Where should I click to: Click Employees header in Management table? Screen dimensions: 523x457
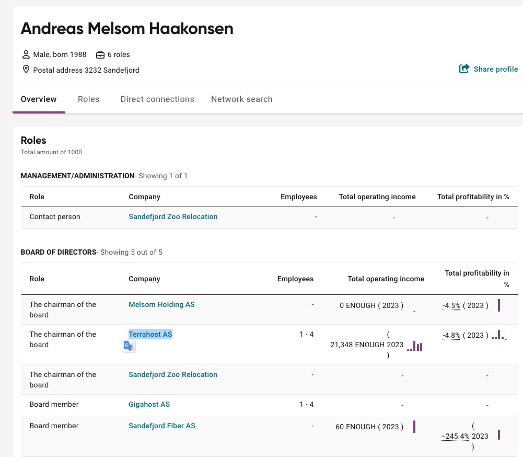coord(299,197)
